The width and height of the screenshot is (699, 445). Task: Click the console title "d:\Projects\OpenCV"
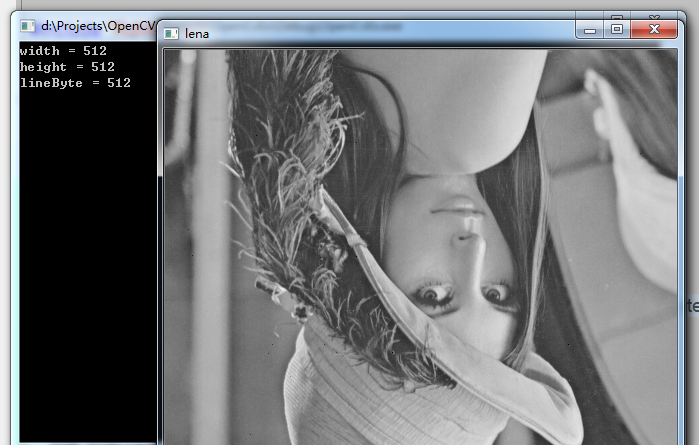tap(98, 26)
